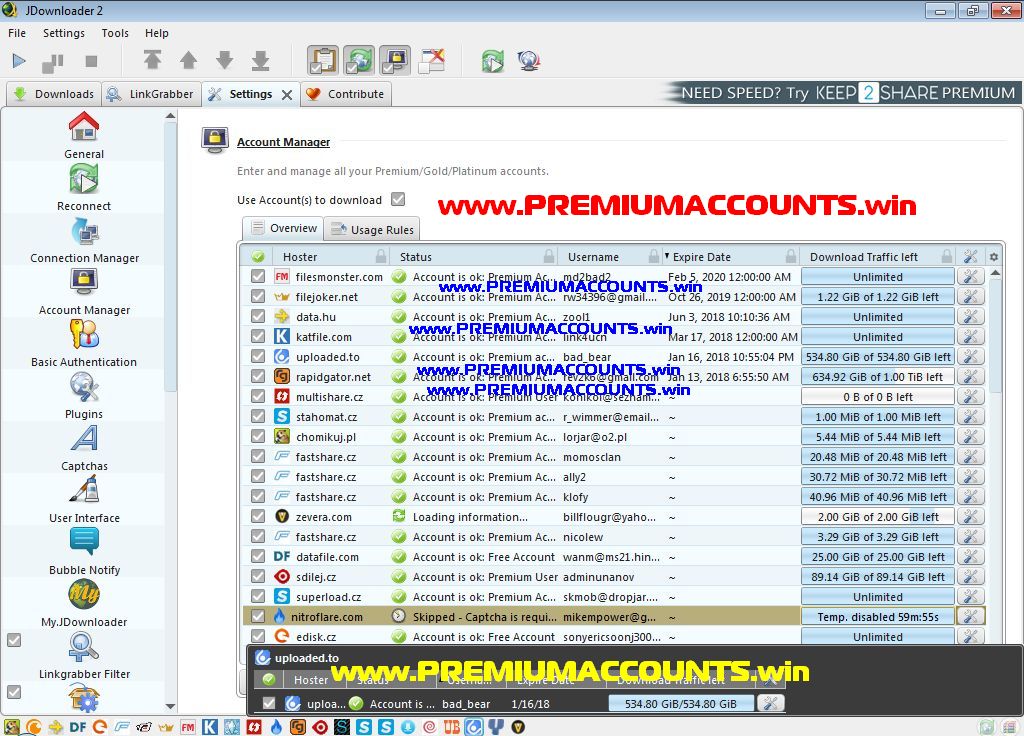Toggle nitroflare.com account checkbox
1024x736 pixels.
258,616
